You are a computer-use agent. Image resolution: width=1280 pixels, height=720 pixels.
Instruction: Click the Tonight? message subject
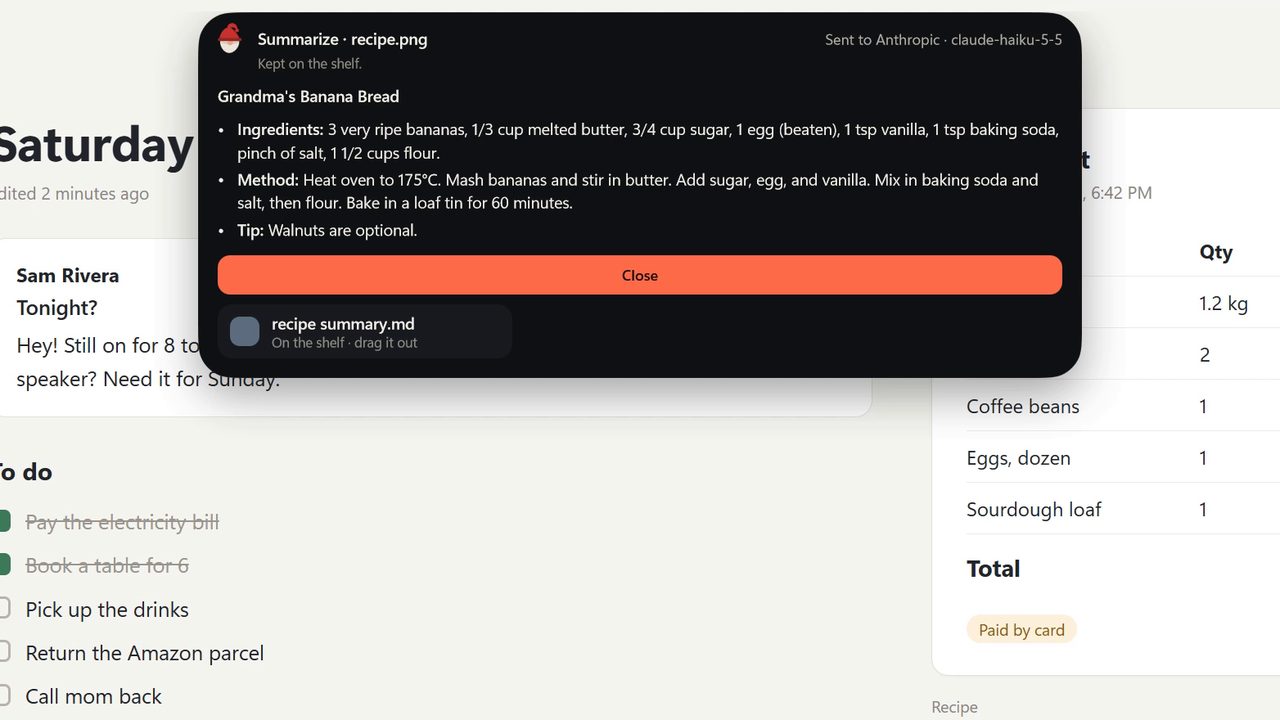(57, 308)
